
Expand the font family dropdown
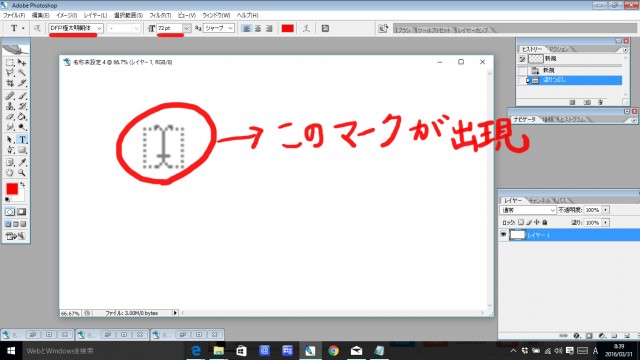coord(99,28)
